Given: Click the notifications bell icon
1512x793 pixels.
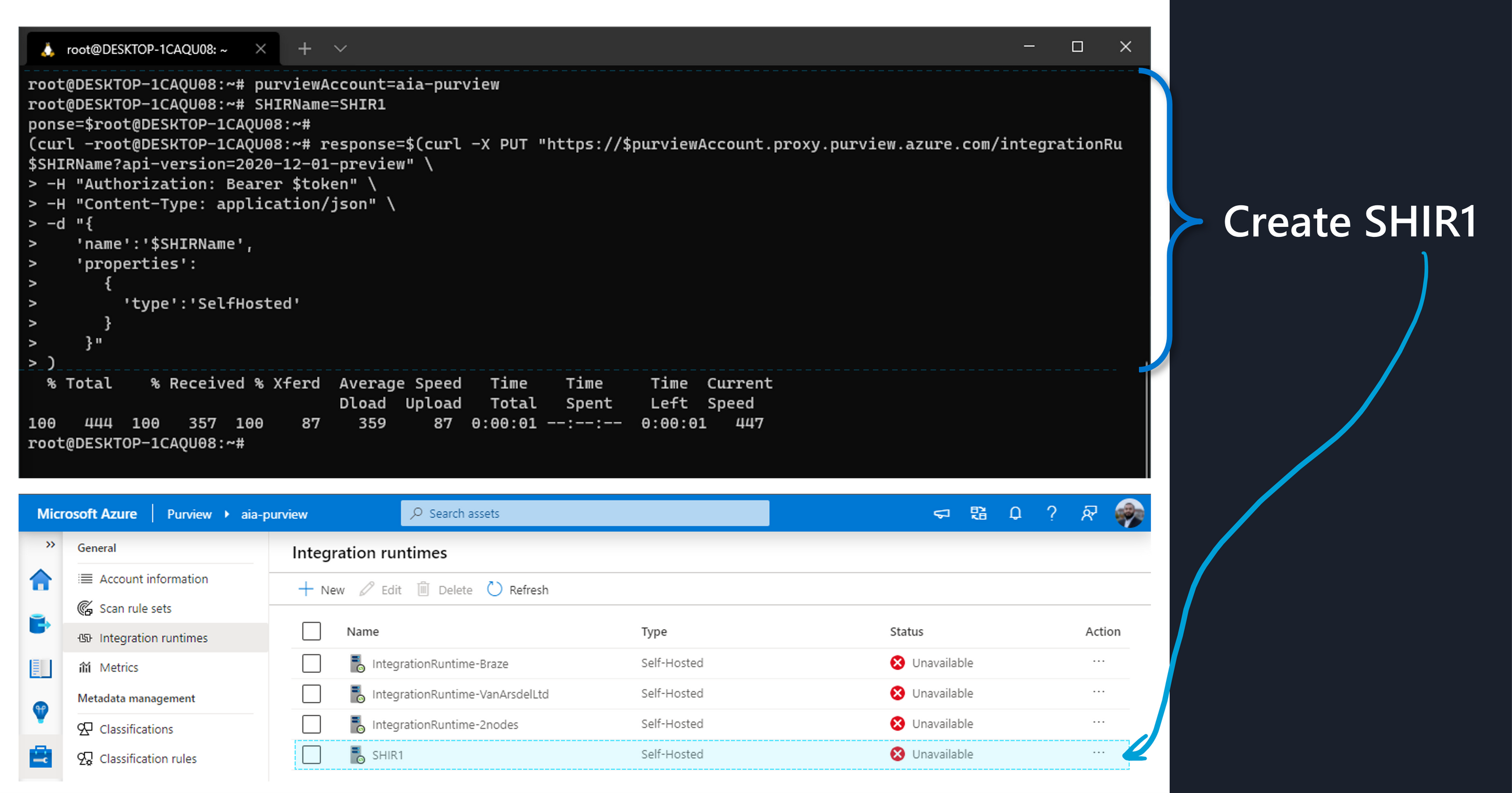Looking at the screenshot, I should pos(1015,513).
